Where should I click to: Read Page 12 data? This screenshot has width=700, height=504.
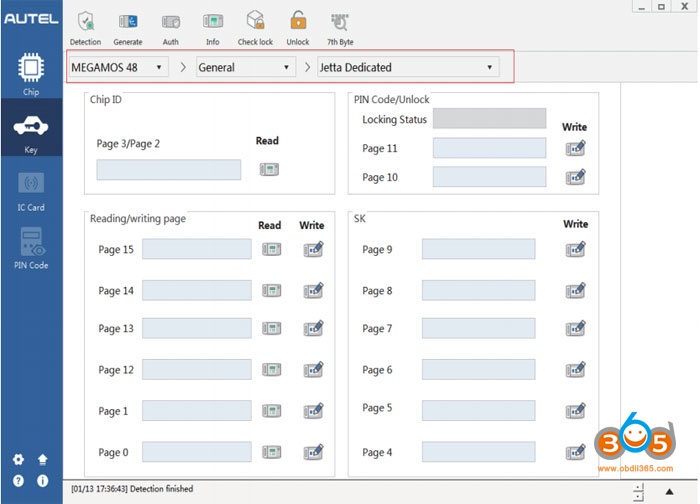271,370
